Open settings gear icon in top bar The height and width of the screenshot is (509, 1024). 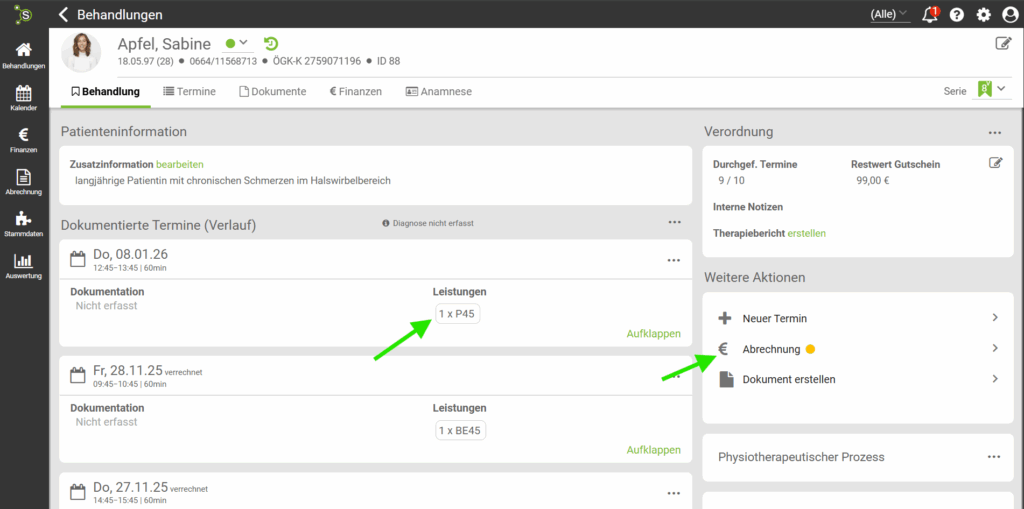(983, 15)
